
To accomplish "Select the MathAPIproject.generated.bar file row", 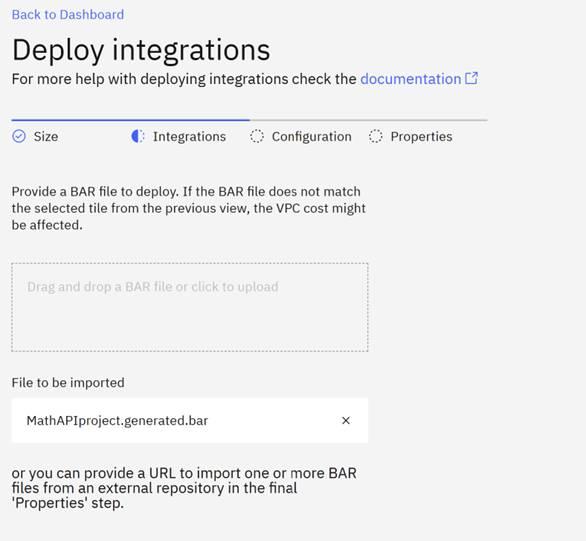I will pos(190,421).
